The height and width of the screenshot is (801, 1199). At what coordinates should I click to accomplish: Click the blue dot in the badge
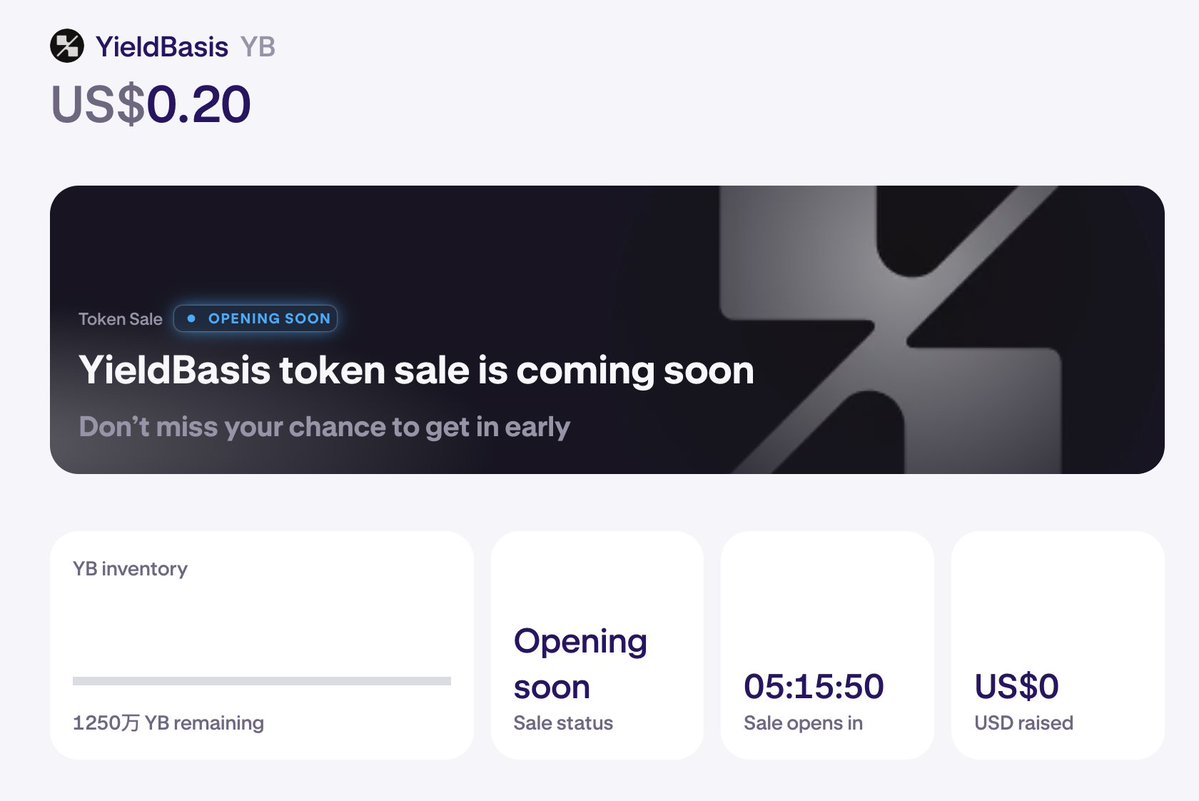pyautogui.click(x=191, y=319)
